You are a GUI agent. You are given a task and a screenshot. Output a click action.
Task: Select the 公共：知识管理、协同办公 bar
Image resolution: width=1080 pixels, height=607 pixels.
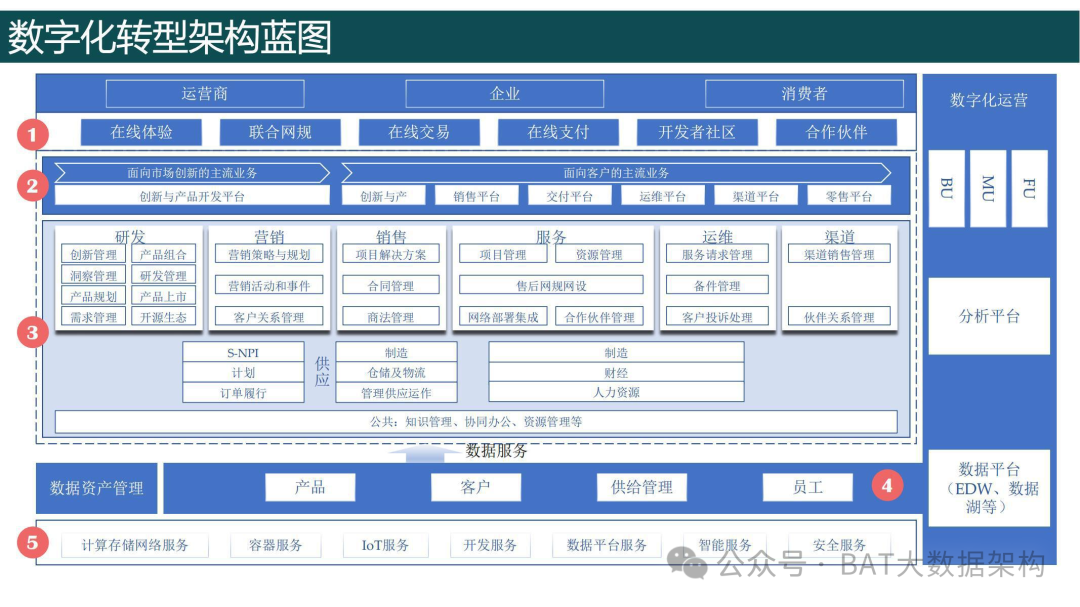pyautogui.click(x=476, y=421)
